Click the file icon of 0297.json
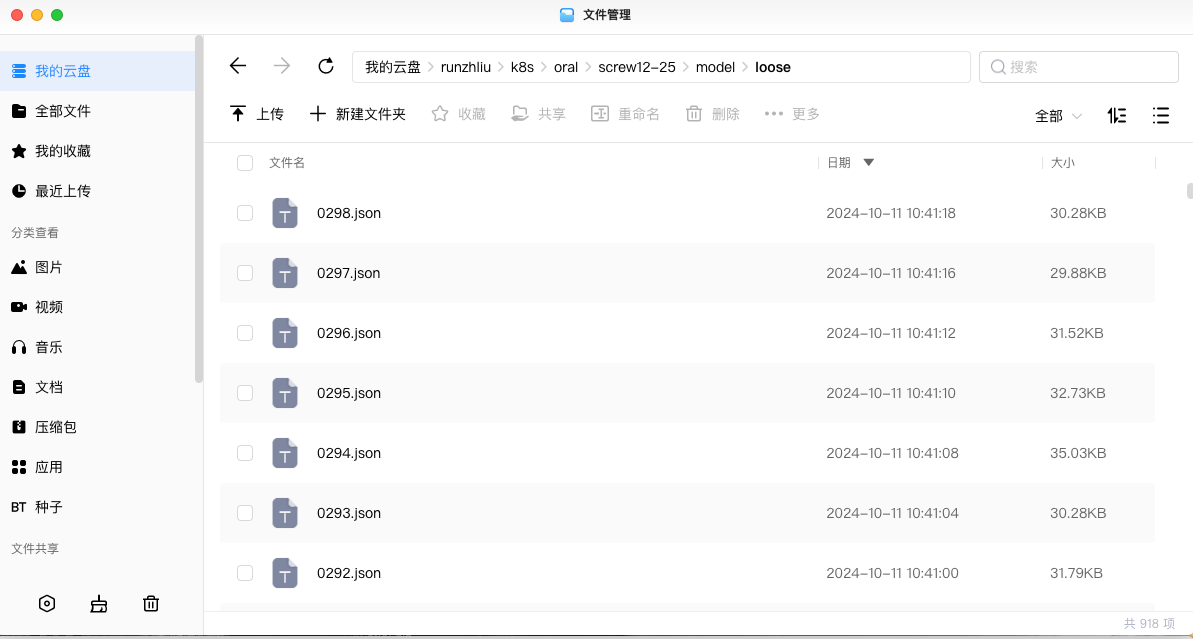 click(x=285, y=273)
